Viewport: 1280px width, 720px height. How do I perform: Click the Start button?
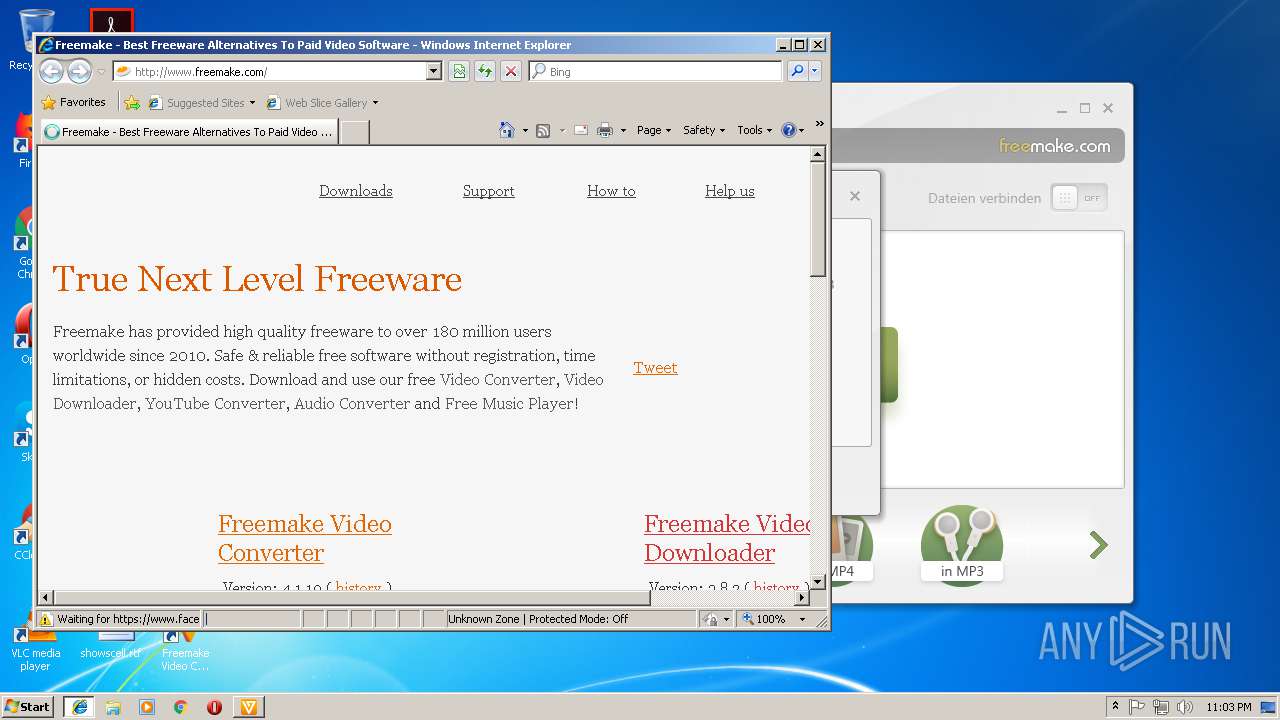(27, 707)
